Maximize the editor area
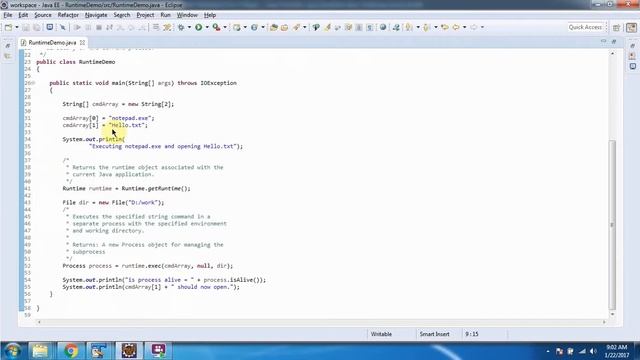 point(614,42)
